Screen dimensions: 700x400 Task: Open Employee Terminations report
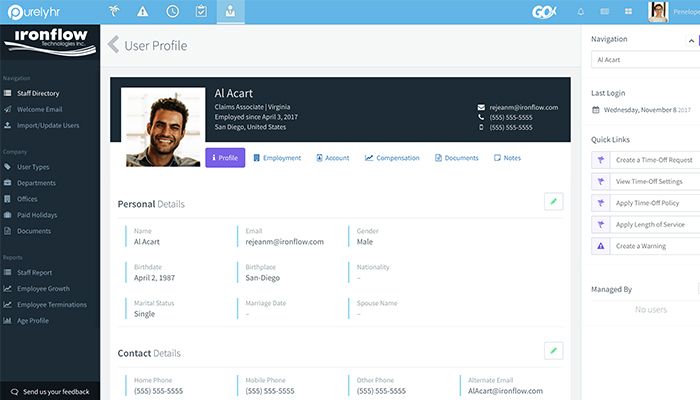pos(52,304)
